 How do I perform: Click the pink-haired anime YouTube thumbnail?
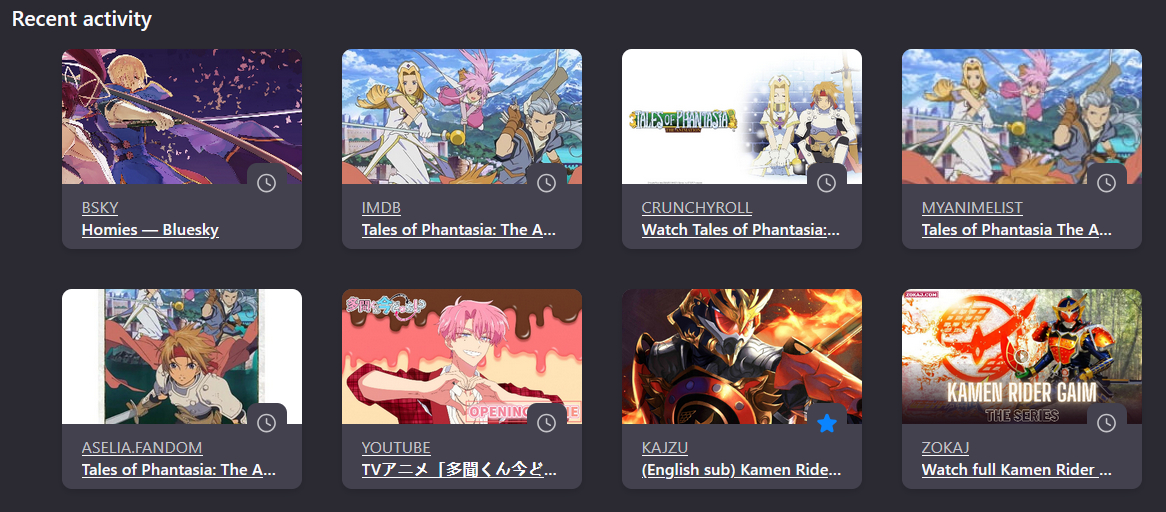(x=462, y=357)
